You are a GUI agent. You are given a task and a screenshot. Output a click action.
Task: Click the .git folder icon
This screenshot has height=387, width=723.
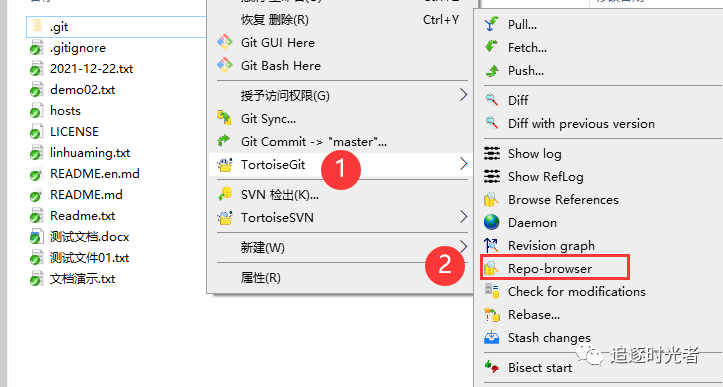coord(37,26)
